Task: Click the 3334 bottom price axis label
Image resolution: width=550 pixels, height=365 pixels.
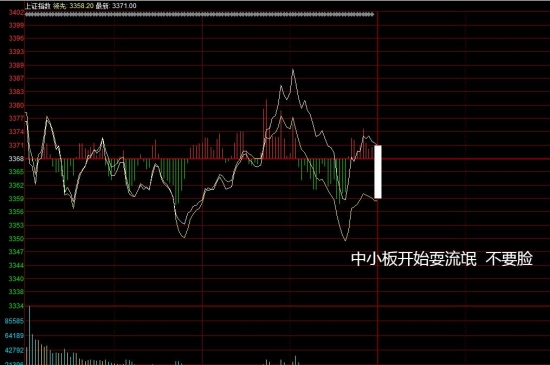Action: tap(16, 306)
